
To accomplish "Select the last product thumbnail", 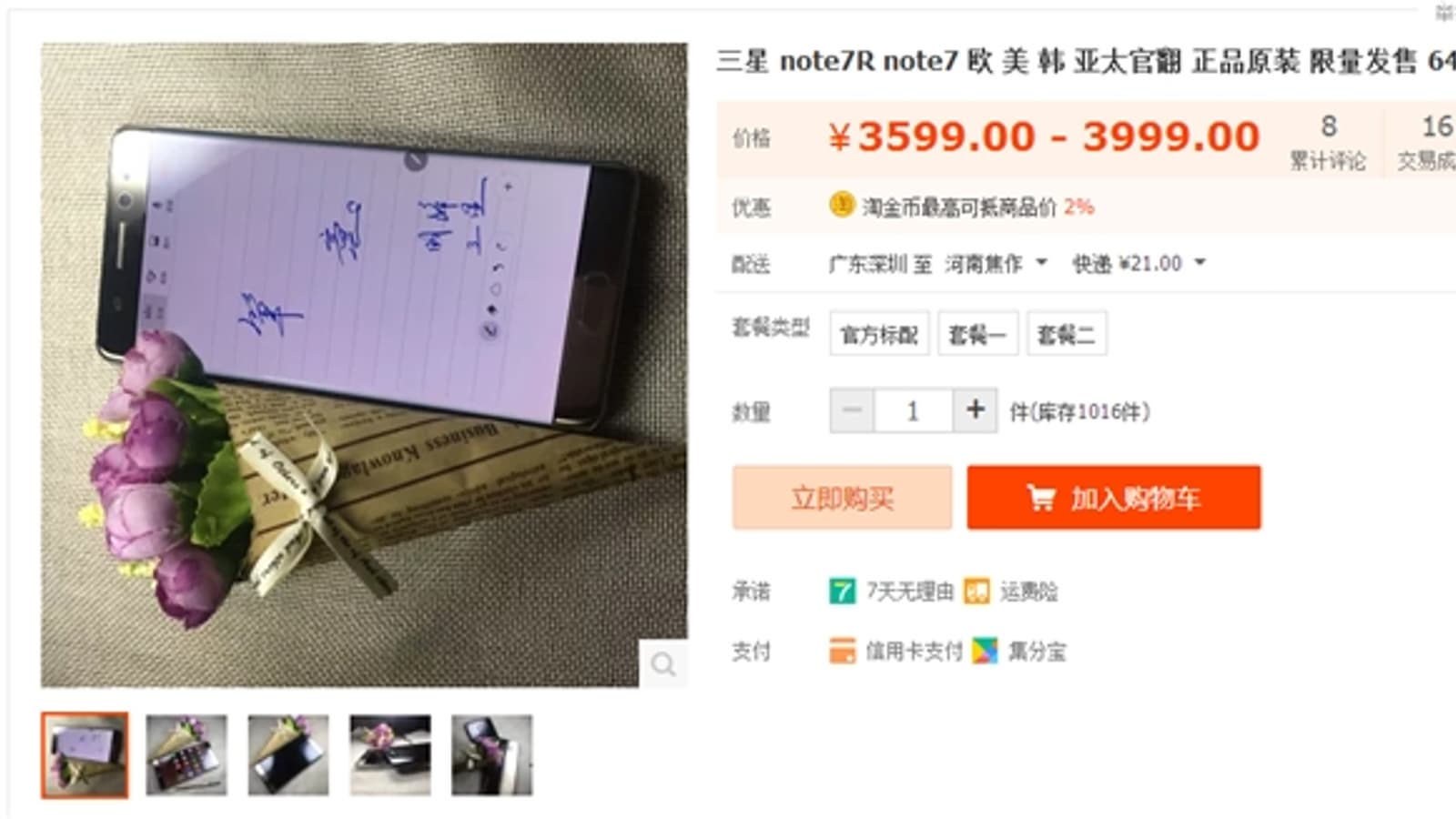I will [492, 755].
